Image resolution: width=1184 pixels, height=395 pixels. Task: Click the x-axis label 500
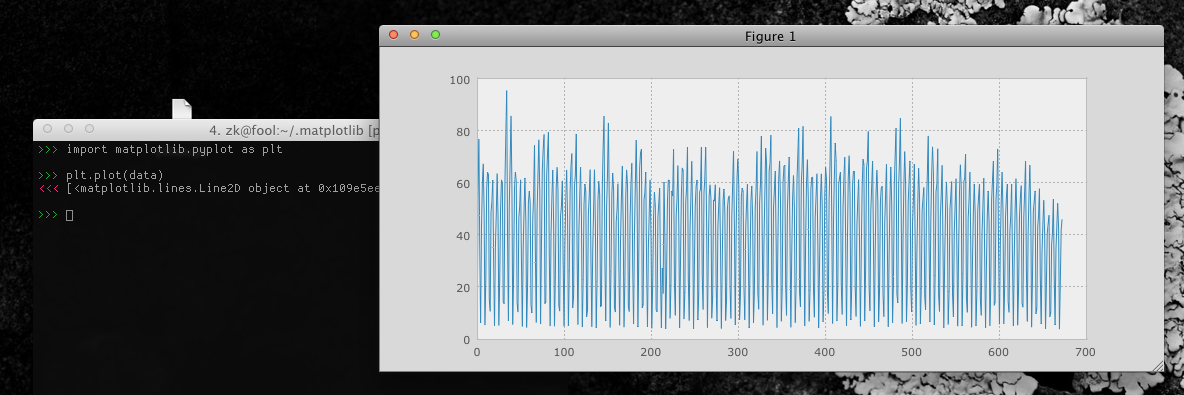(x=912, y=352)
